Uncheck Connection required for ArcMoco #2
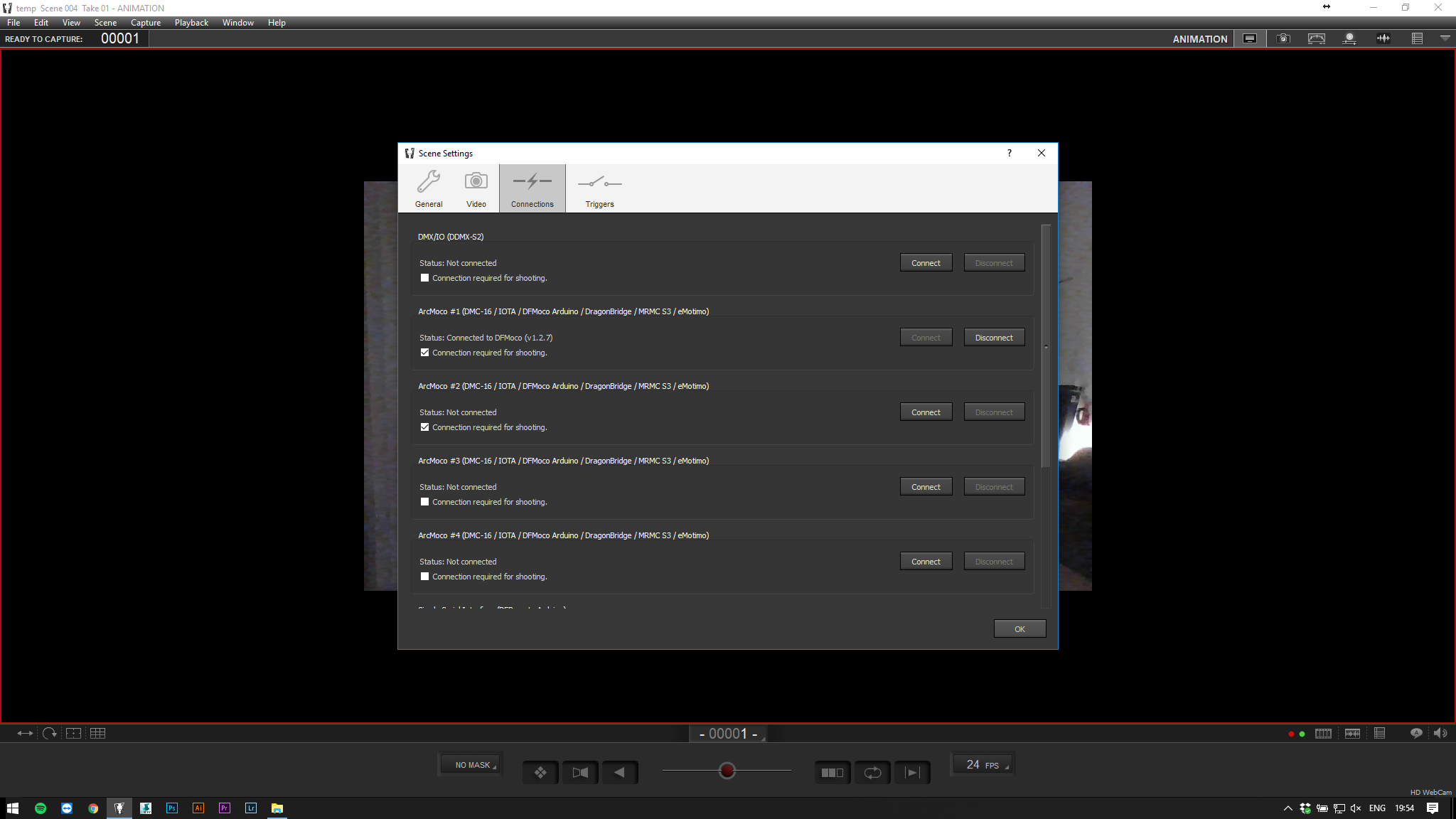Screen dimensions: 1456x819 point(425,427)
